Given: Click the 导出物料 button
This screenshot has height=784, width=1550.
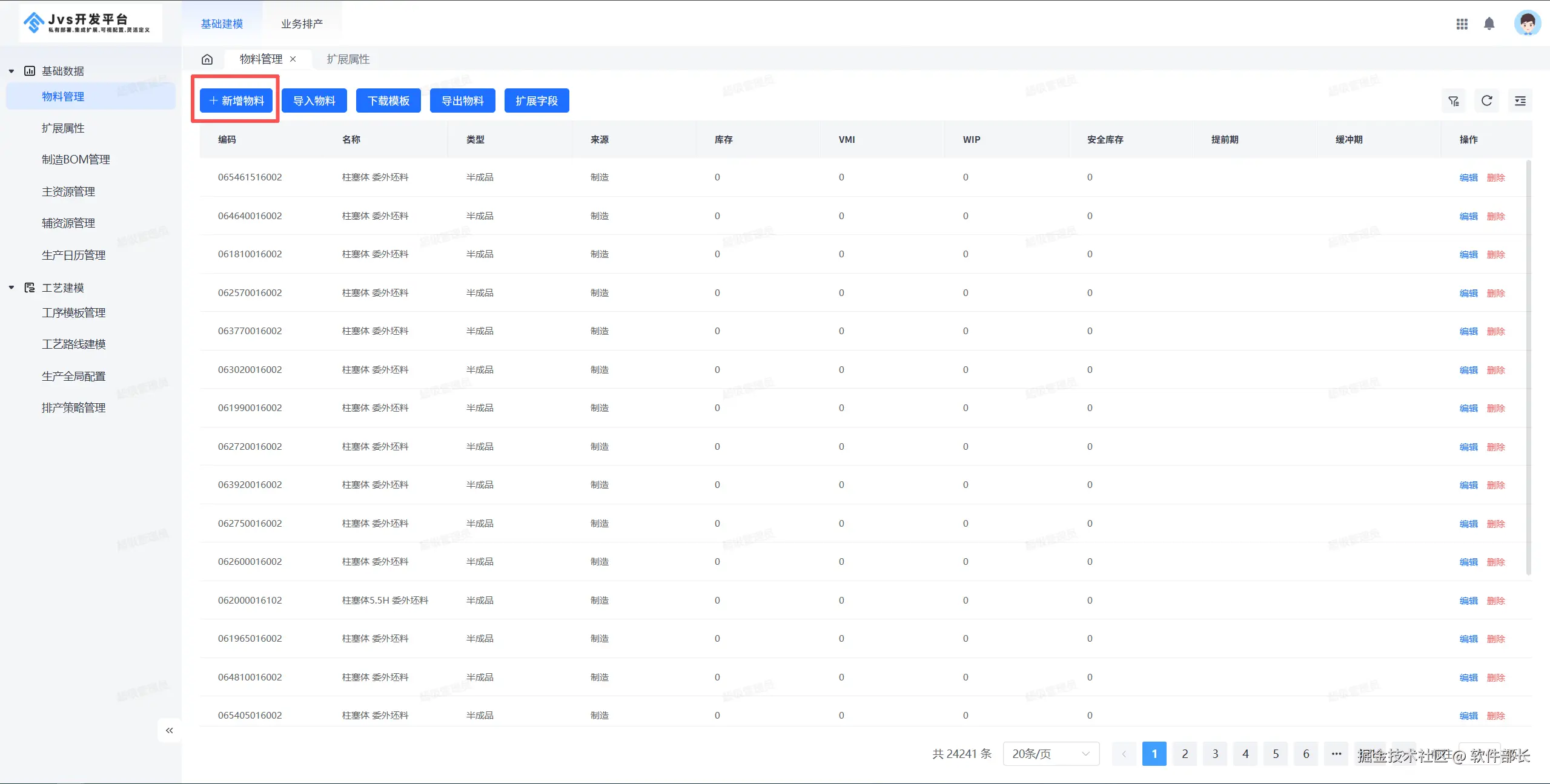Looking at the screenshot, I should pyautogui.click(x=462, y=101).
